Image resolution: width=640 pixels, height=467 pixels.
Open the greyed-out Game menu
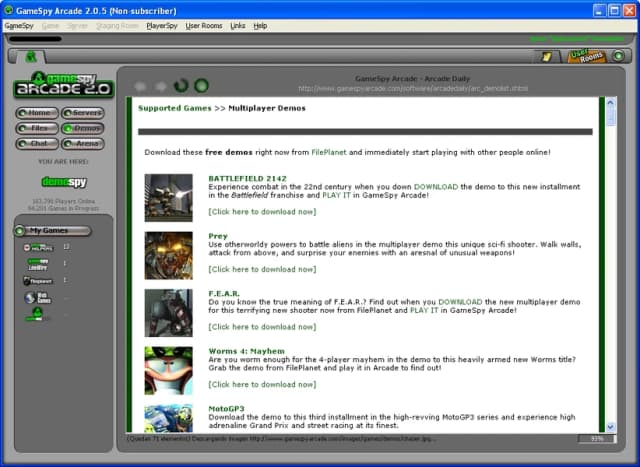(x=51, y=26)
